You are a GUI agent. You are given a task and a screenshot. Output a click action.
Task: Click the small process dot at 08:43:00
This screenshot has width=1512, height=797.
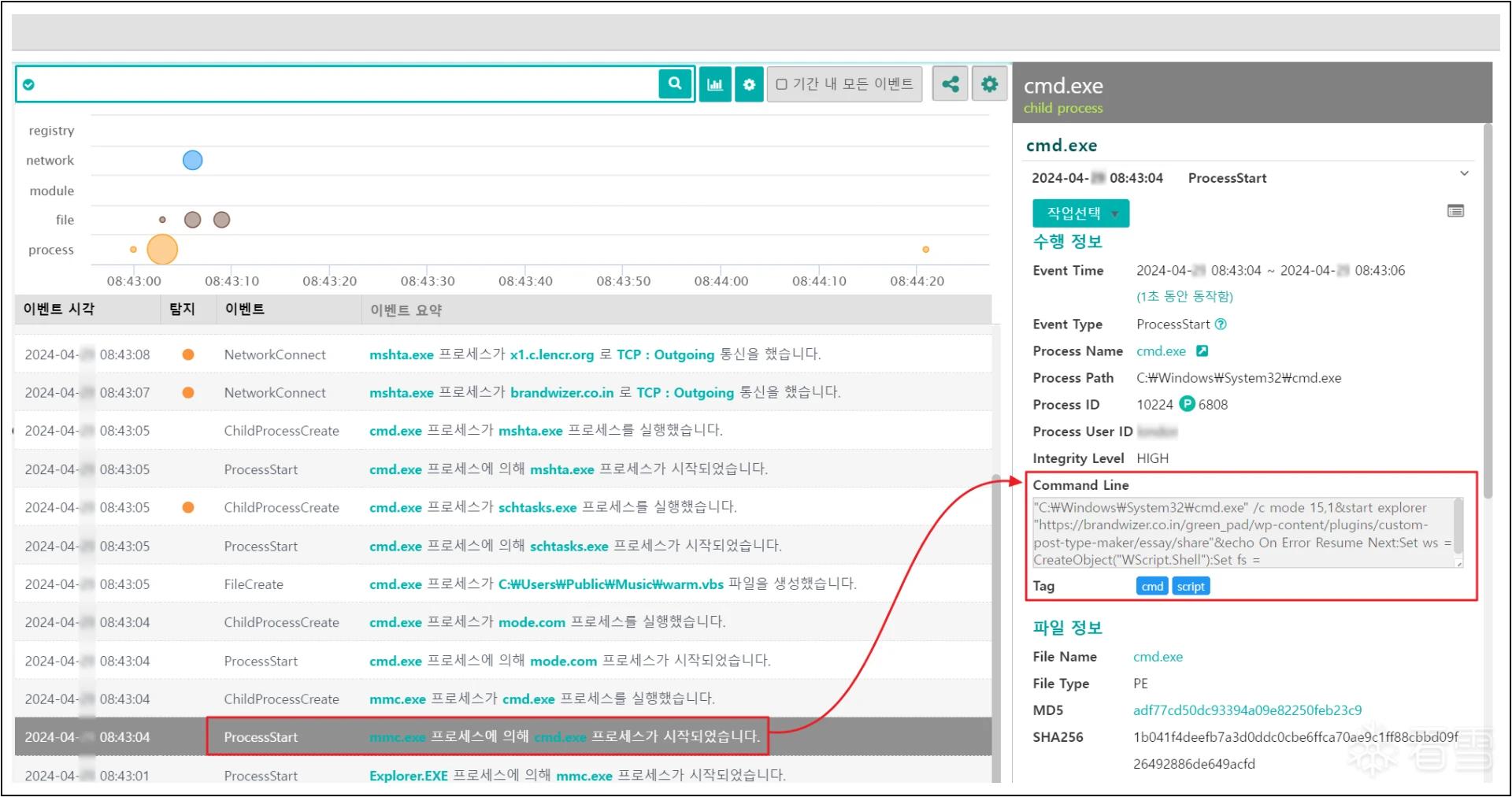tap(133, 250)
